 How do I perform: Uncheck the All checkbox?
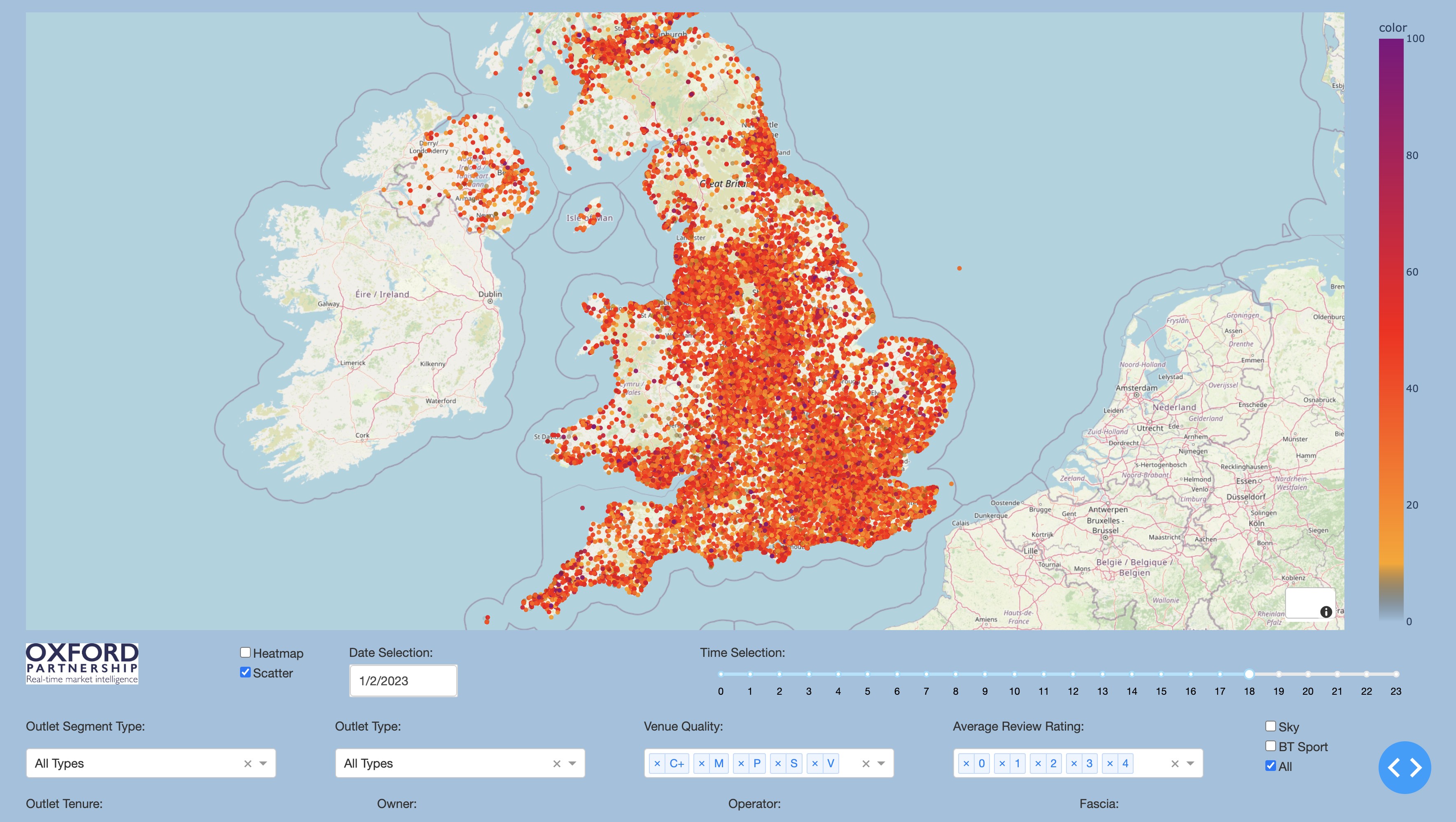[x=1271, y=766]
